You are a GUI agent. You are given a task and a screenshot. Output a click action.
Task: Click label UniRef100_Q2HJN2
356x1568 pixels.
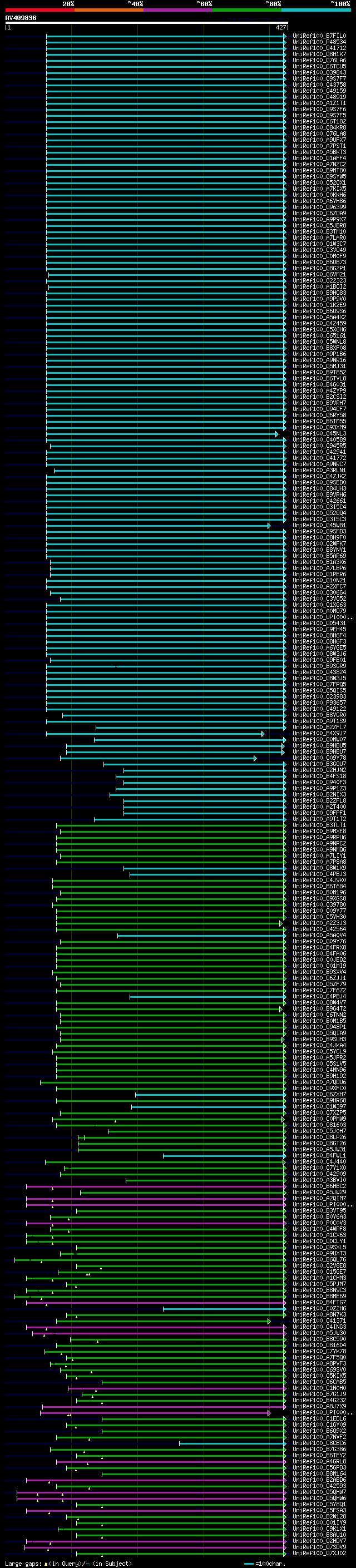(319, 770)
